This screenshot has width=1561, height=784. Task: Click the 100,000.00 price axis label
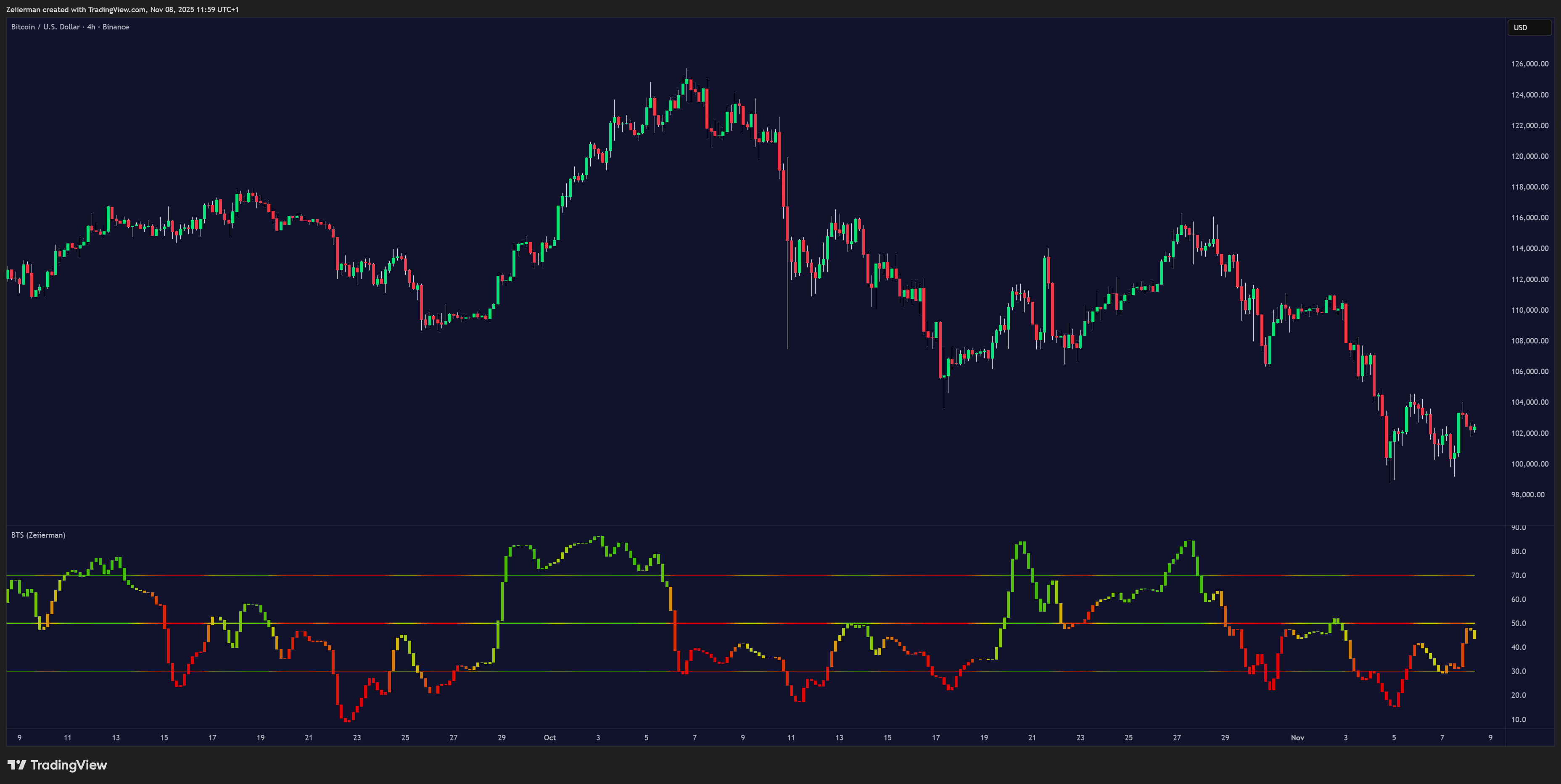coord(1529,464)
